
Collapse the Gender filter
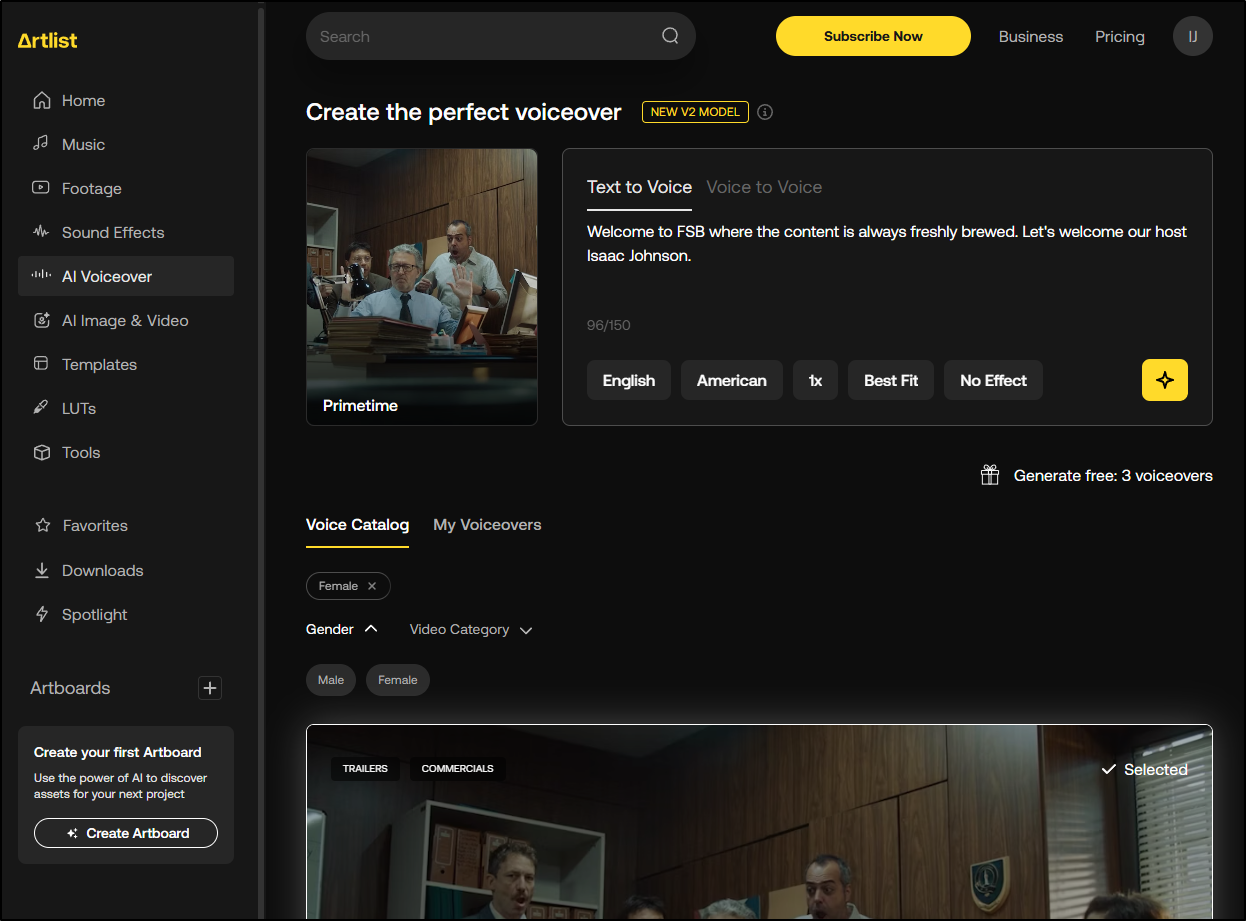[x=342, y=629]
